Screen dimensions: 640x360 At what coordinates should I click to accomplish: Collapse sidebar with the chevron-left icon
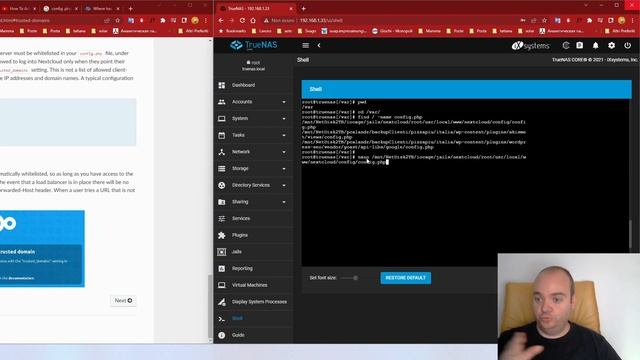pos(319,45)
